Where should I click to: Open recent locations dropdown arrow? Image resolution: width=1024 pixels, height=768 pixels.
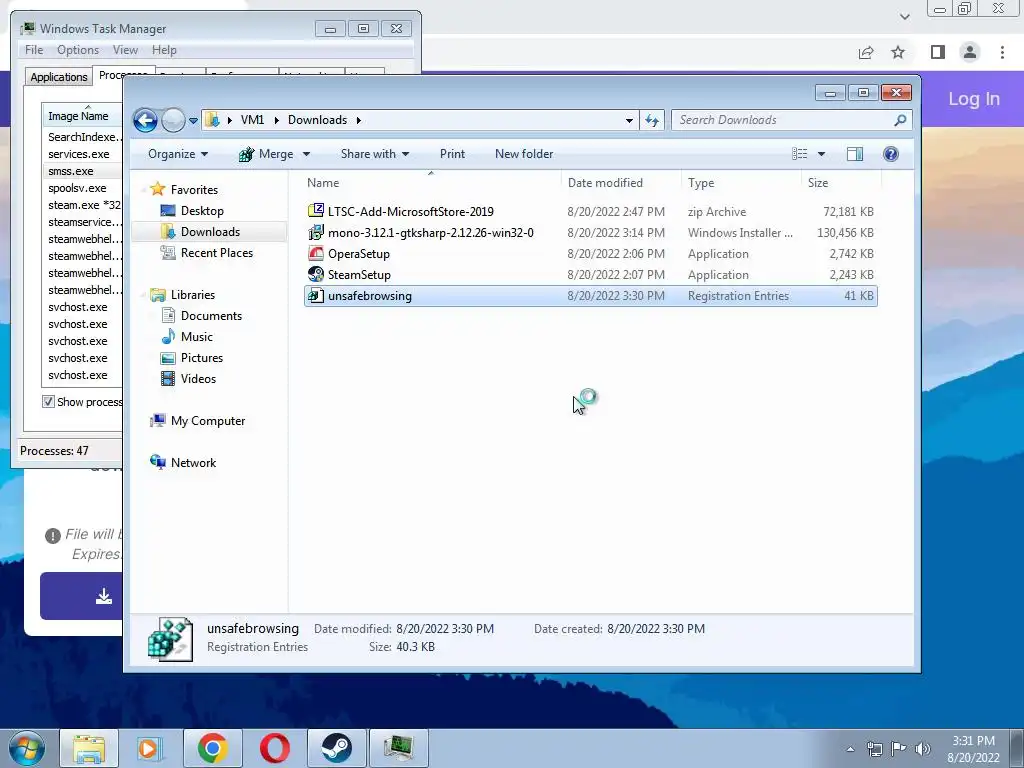tap(193, 121)
